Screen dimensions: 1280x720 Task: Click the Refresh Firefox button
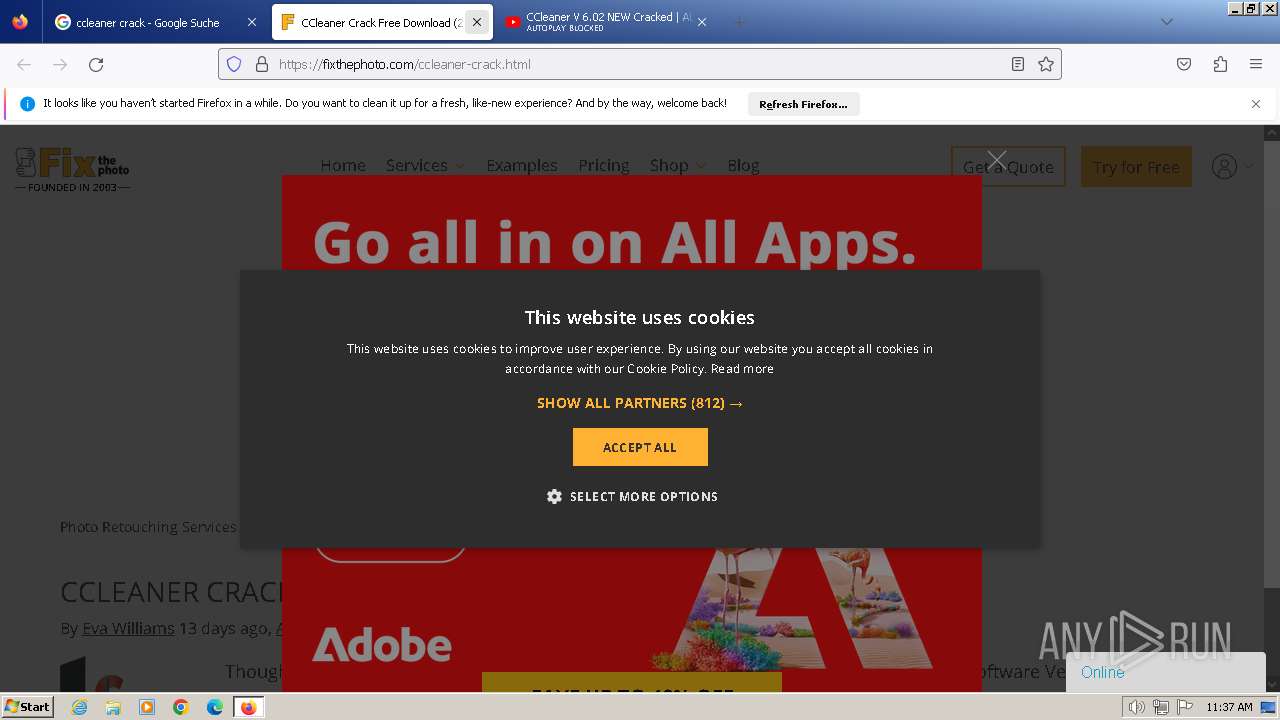pos(803,104)
